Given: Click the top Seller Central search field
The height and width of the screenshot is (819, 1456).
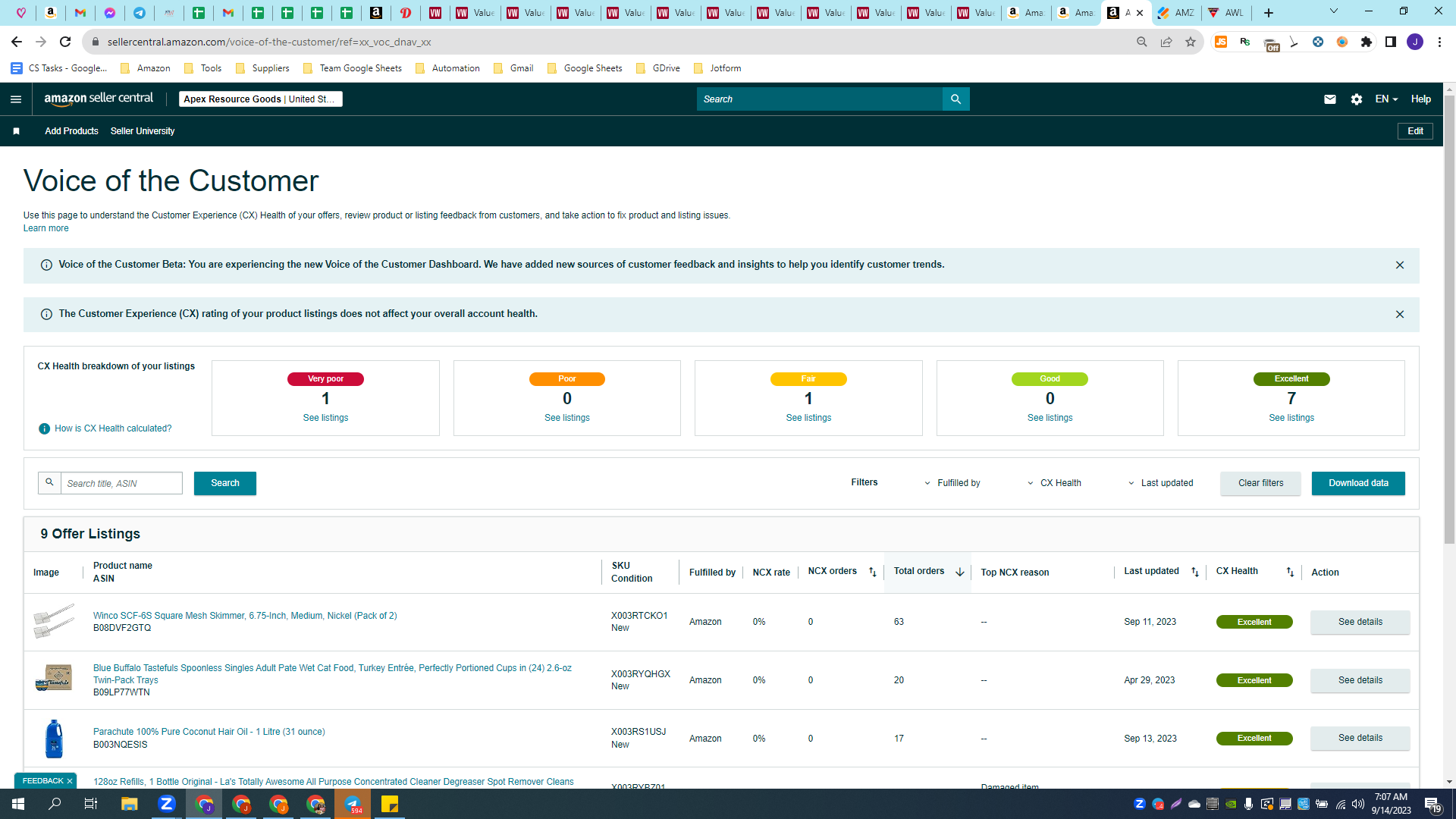Looking at the screenshot, I should [x=819, y=99].
